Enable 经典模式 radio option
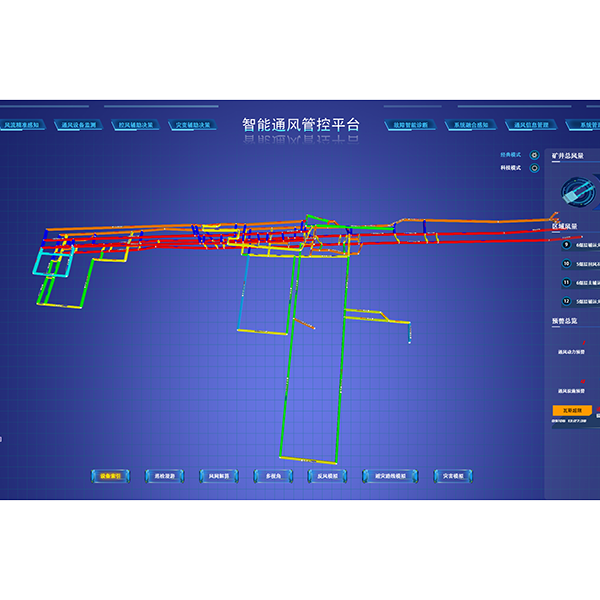Viewport: 600px width, 600px height. point(534,155)
